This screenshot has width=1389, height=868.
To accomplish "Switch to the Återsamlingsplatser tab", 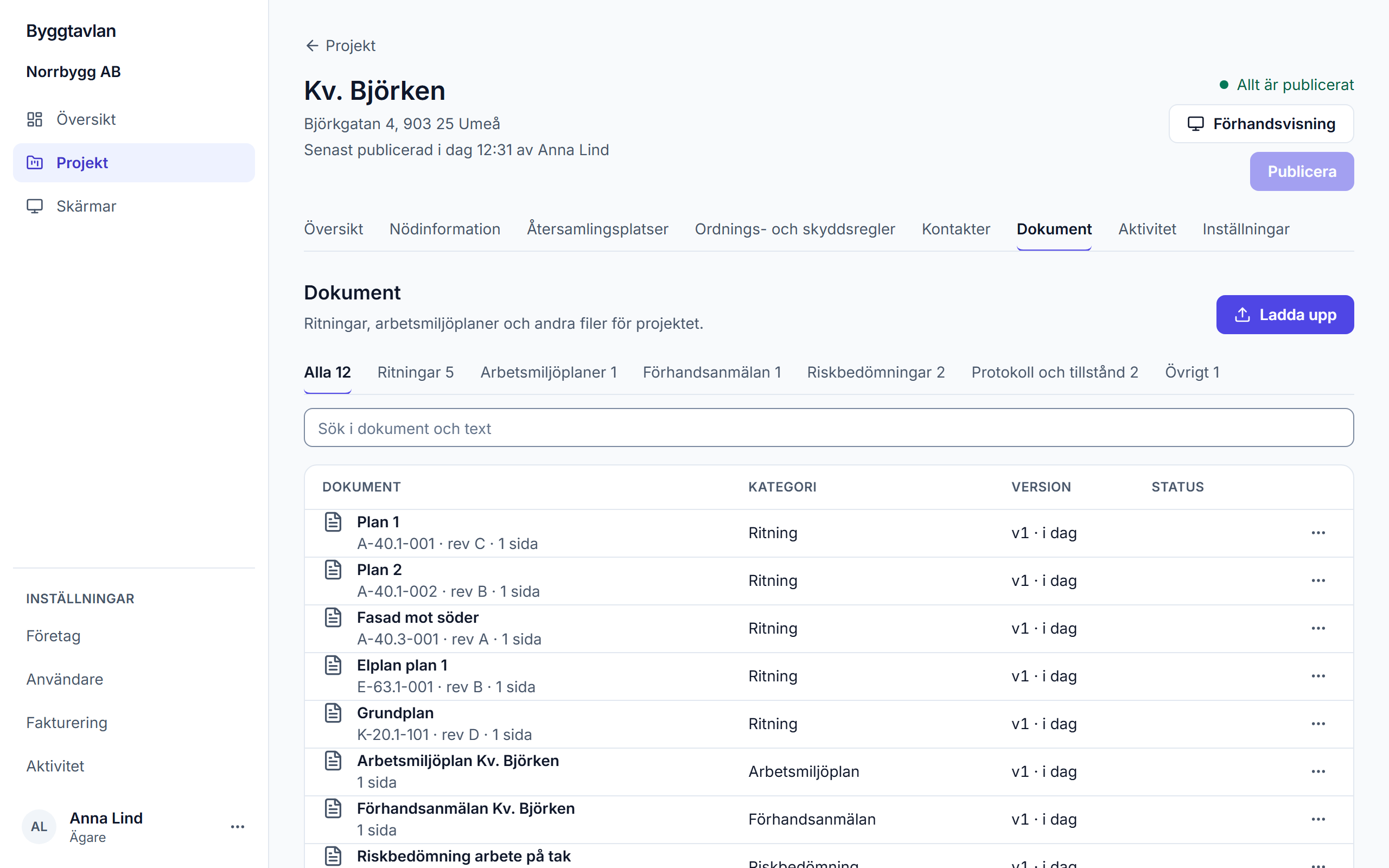I will (x=597, y=229).
